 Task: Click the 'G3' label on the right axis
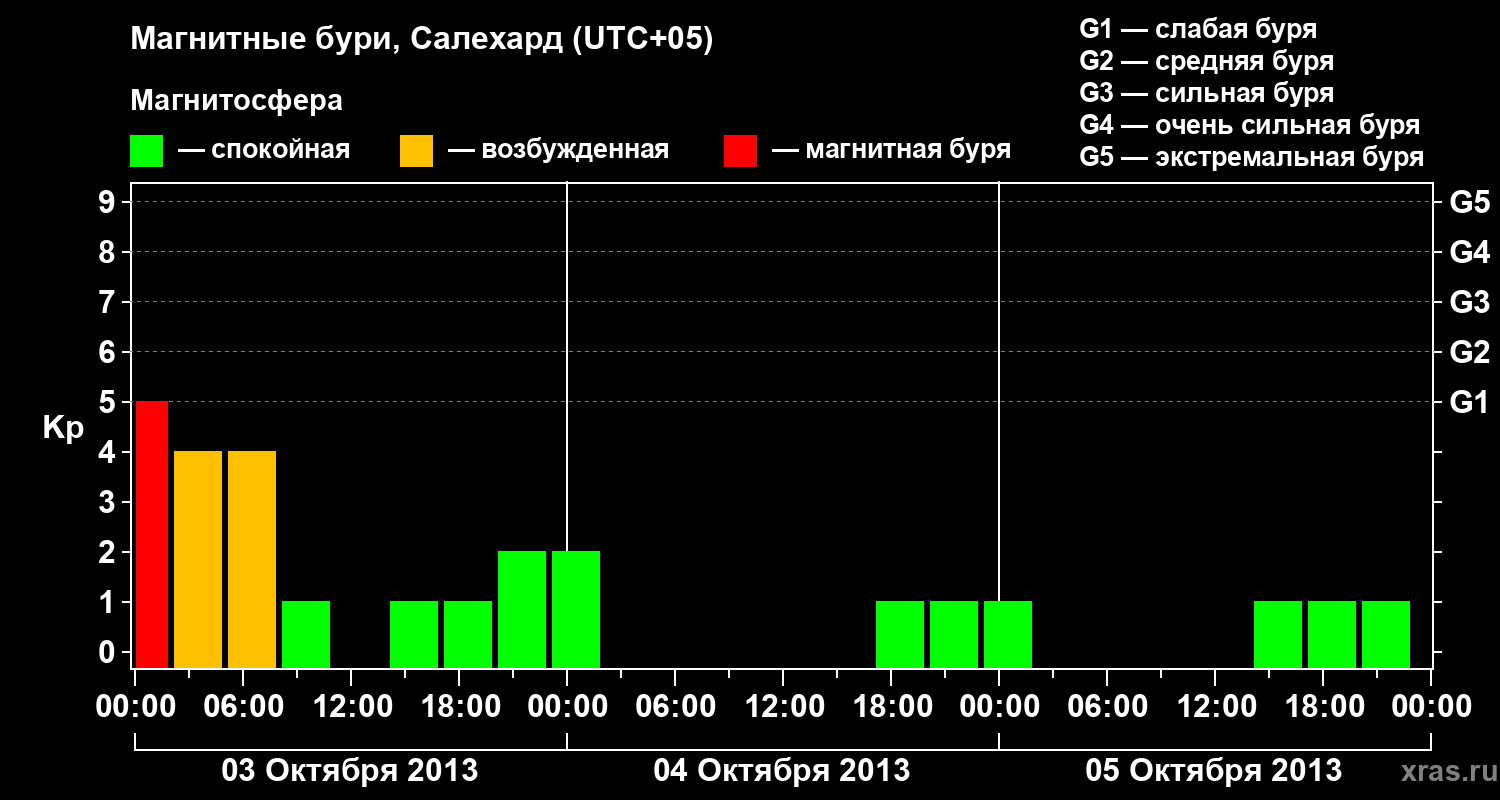pyautogui.click(x=1470, y=302)
